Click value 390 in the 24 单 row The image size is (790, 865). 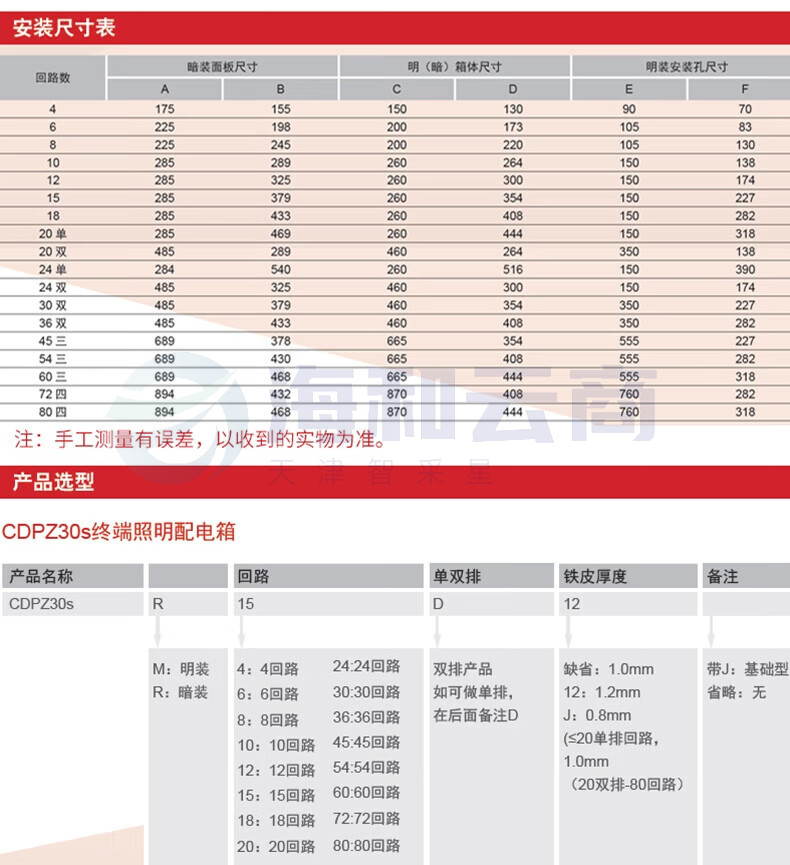[x=745, y=269]
